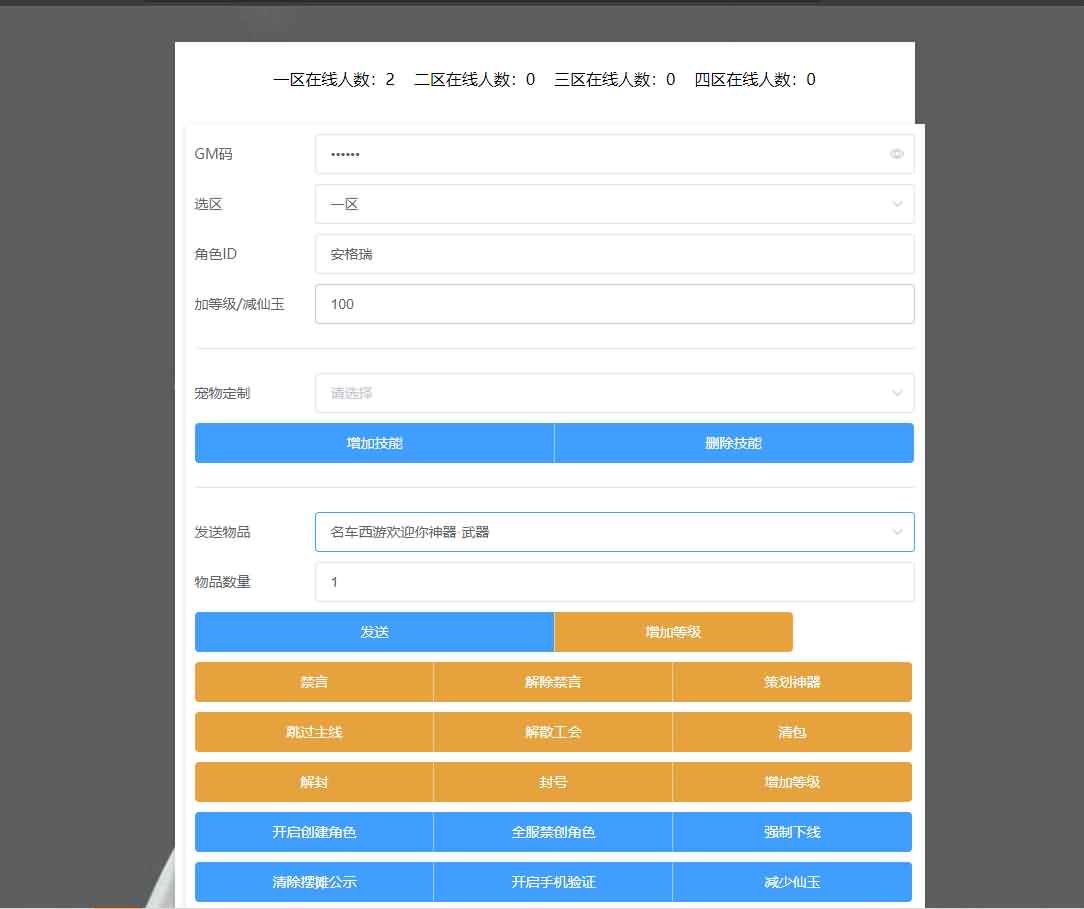Open the 宠物定制 dropdown
Viewport: 1084px width, 909px height.
coord(614,393)
